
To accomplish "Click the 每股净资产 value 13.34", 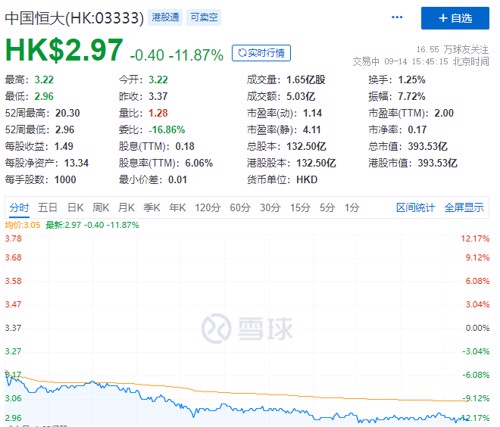I will point(76,163).
